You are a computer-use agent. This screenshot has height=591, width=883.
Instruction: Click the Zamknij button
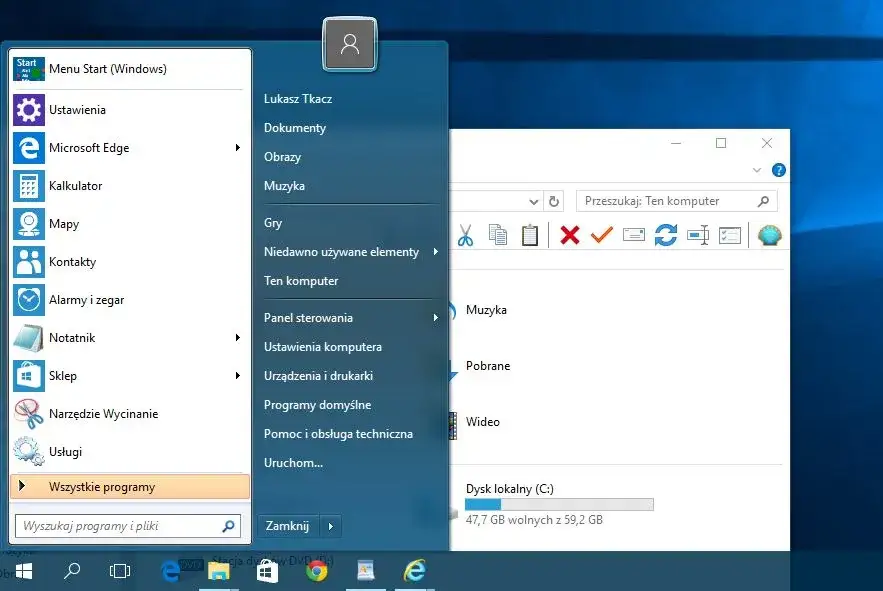point(287,525)
